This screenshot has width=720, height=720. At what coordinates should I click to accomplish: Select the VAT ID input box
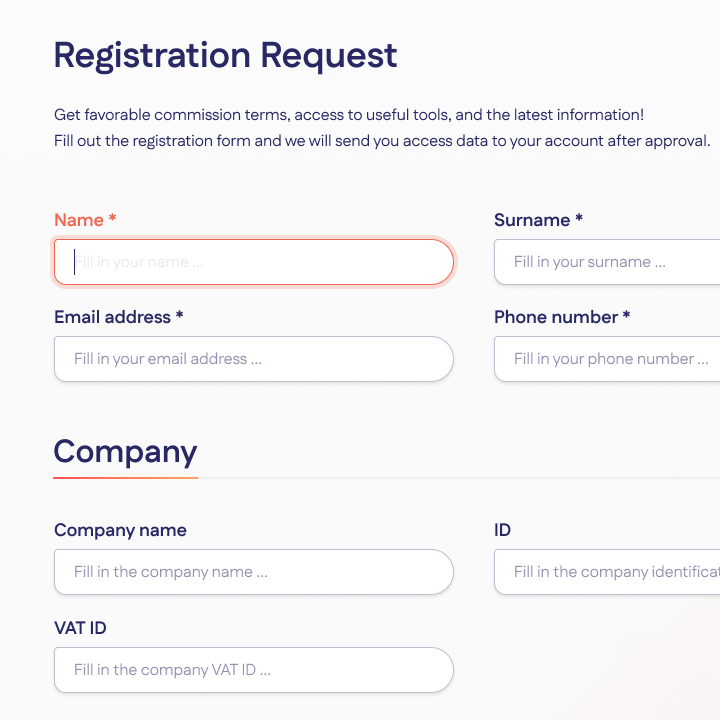253,670
